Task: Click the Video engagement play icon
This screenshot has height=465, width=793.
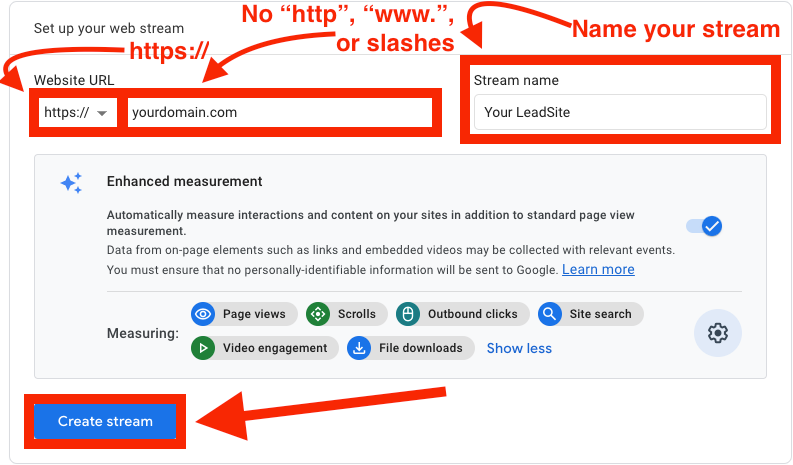Action: pyautogui.click(x=204, y=348)
